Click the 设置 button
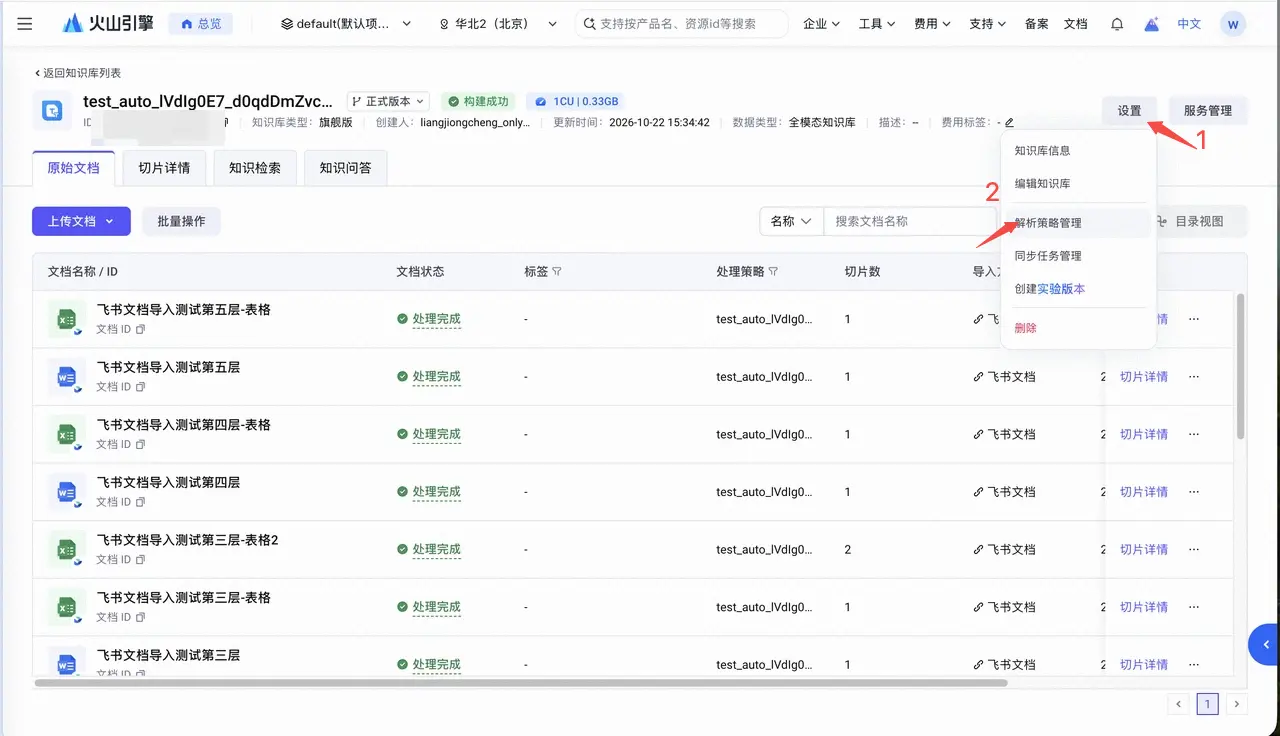 click(x=1129, y=111)
